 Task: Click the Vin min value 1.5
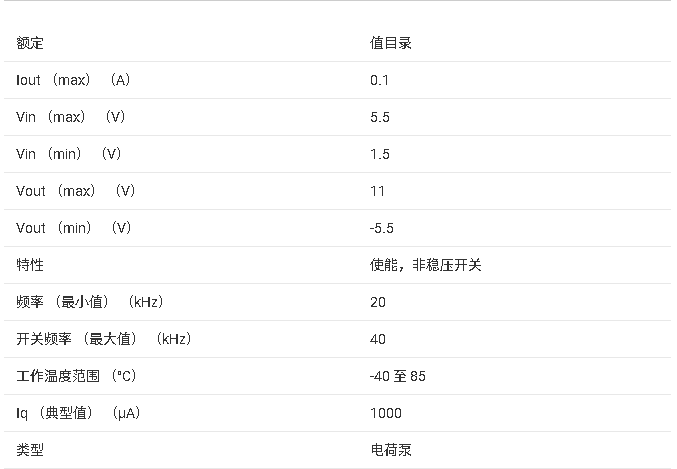point(379,154)
